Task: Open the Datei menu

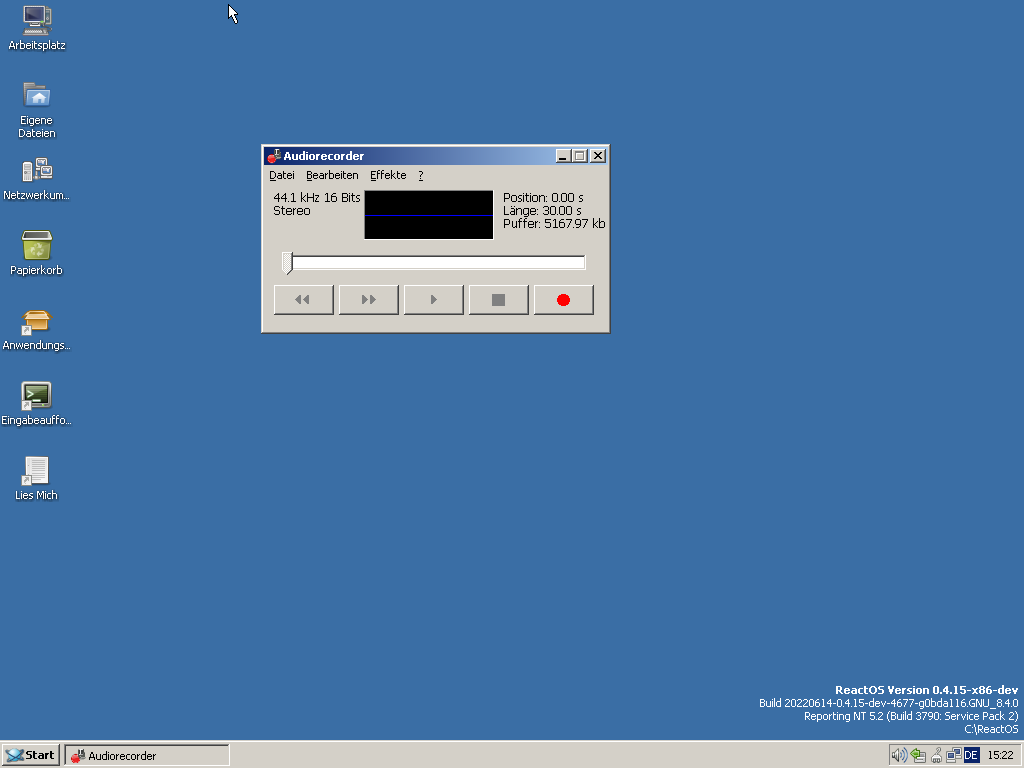Action: click(281, 175)
